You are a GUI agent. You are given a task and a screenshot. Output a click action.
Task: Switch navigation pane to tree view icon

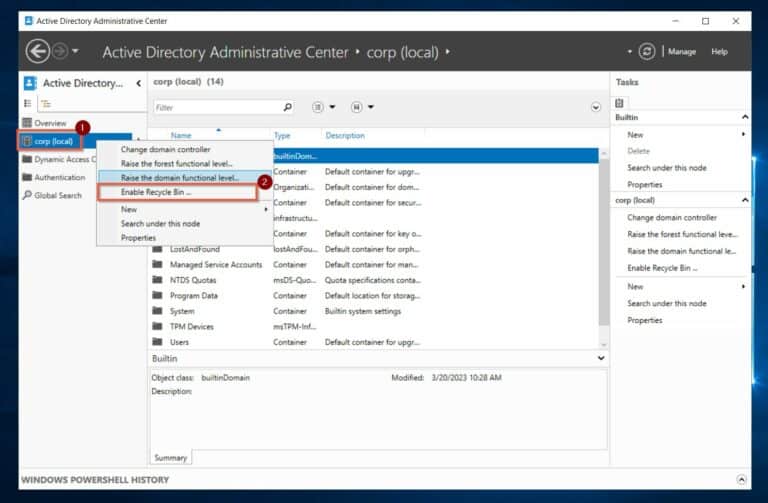point(46,103)
